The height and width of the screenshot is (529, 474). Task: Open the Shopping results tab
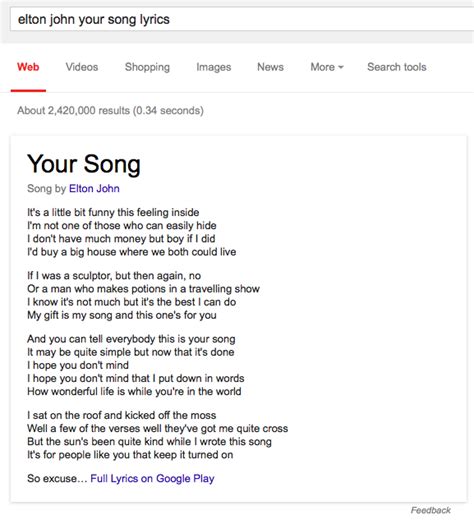click(x=147, y=67)
